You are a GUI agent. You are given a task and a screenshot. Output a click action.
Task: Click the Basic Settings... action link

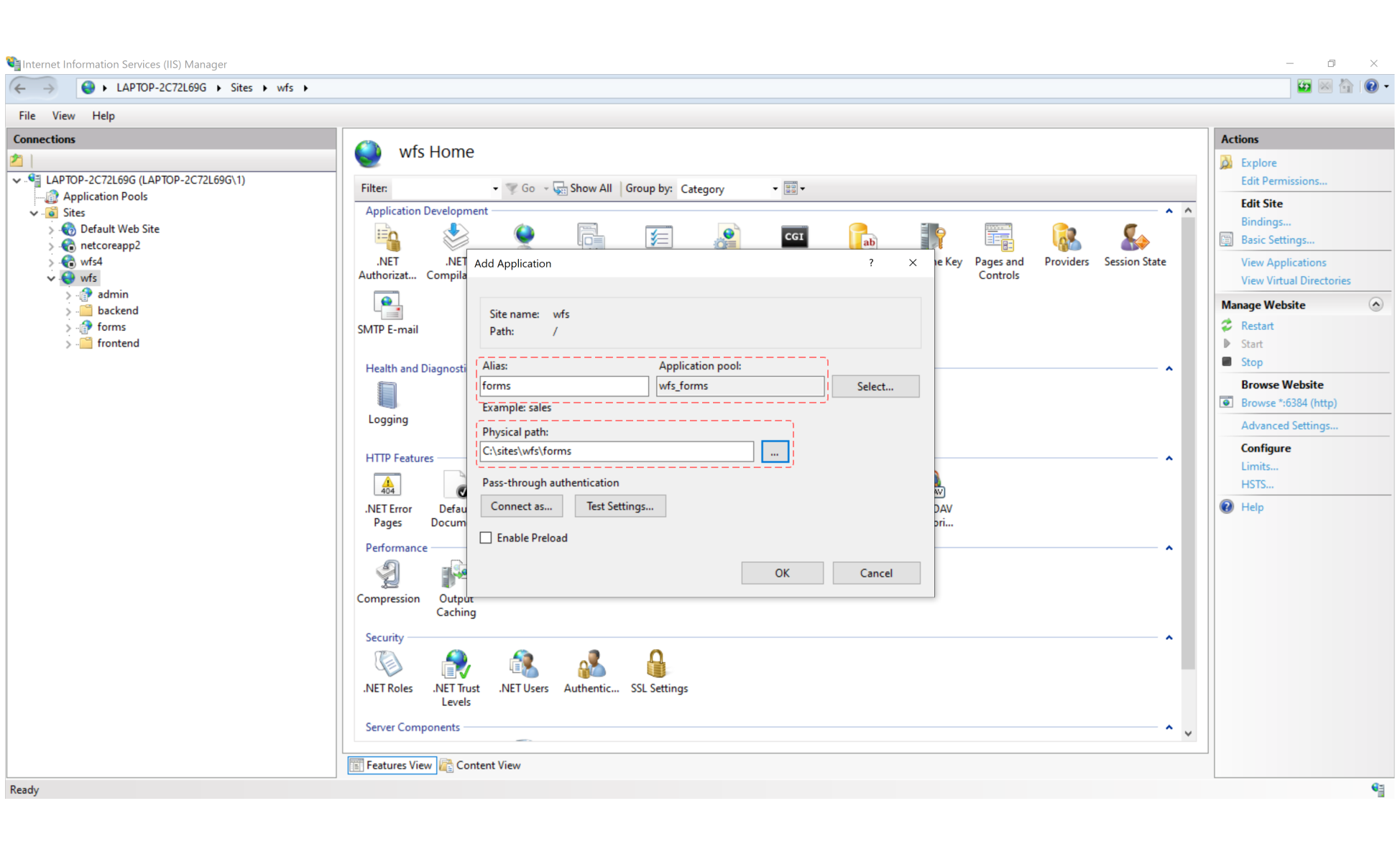point(1277,240)
